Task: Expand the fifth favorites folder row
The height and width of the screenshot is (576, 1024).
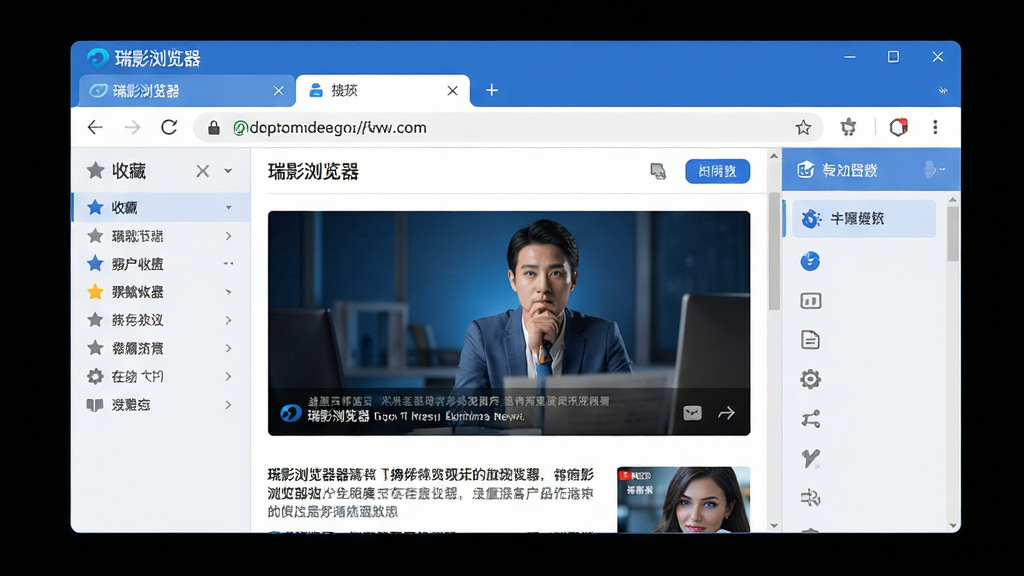Action: tap(229, 320)
